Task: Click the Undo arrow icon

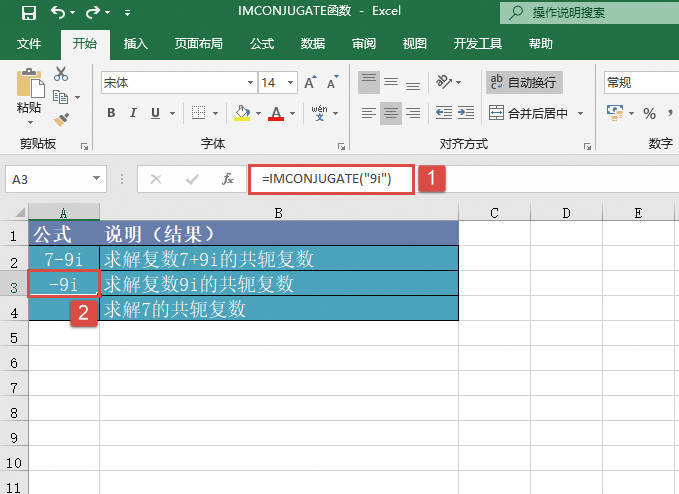Action: coord(58,13)
